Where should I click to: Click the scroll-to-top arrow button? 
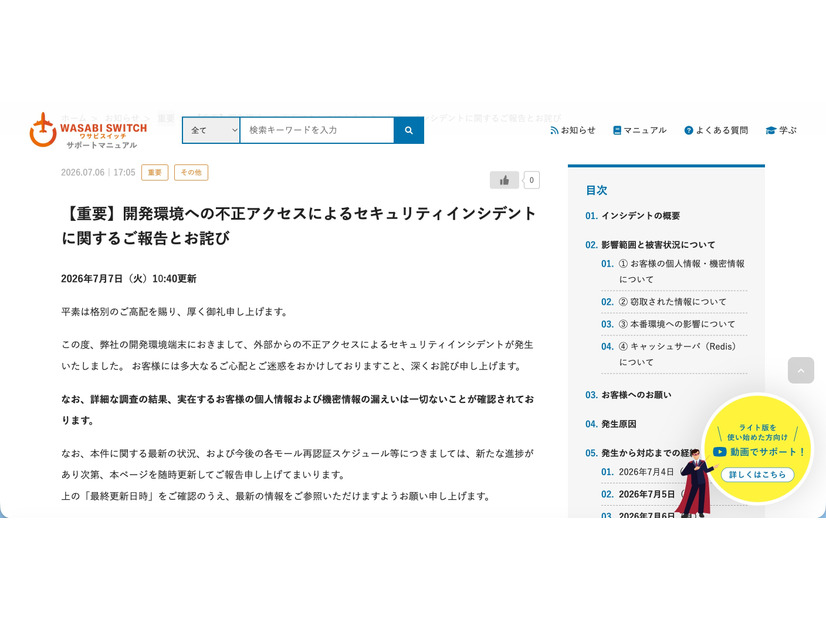[x=801, y=370]
